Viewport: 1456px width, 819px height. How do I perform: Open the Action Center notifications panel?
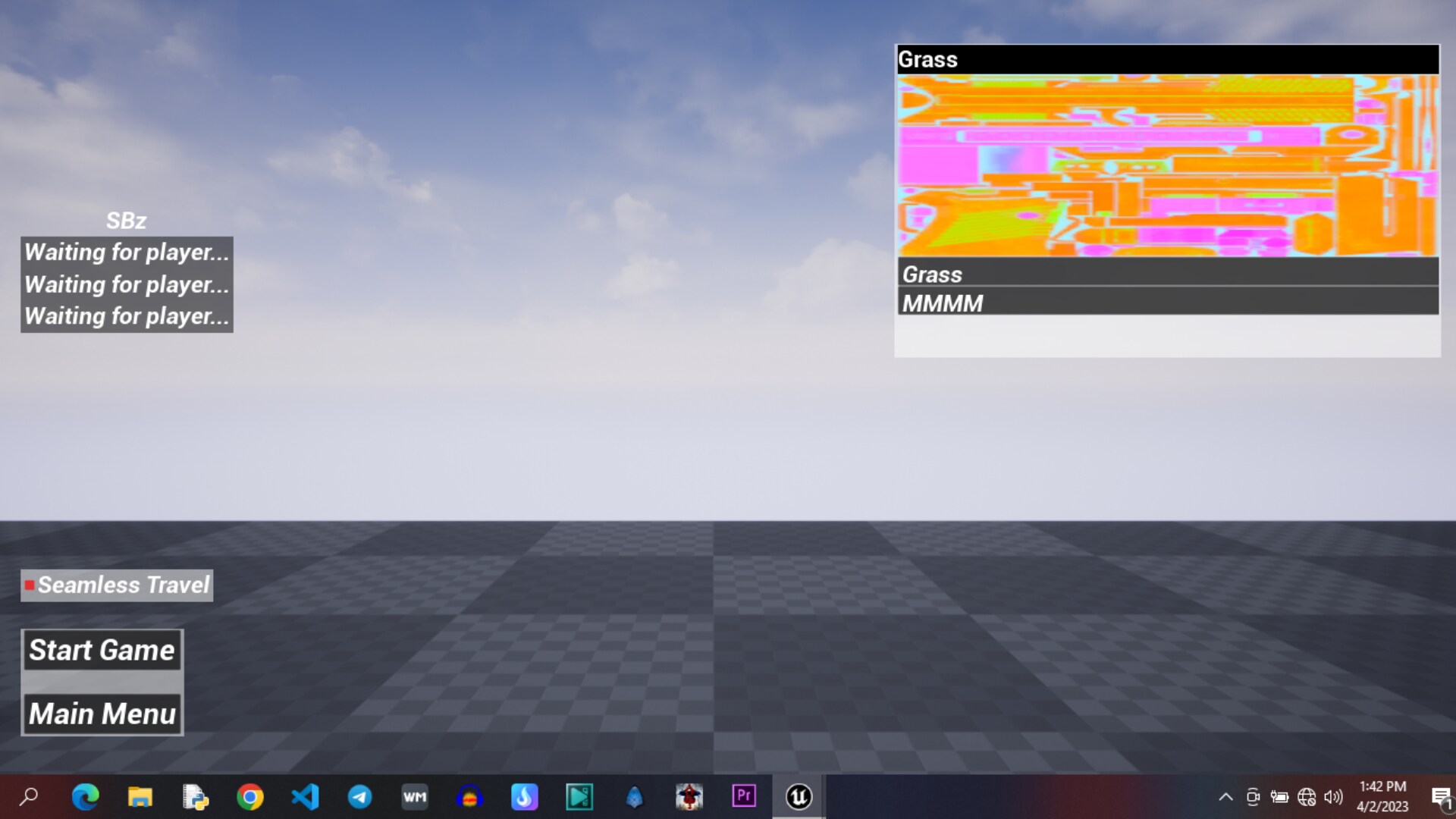click(1441, 797)
